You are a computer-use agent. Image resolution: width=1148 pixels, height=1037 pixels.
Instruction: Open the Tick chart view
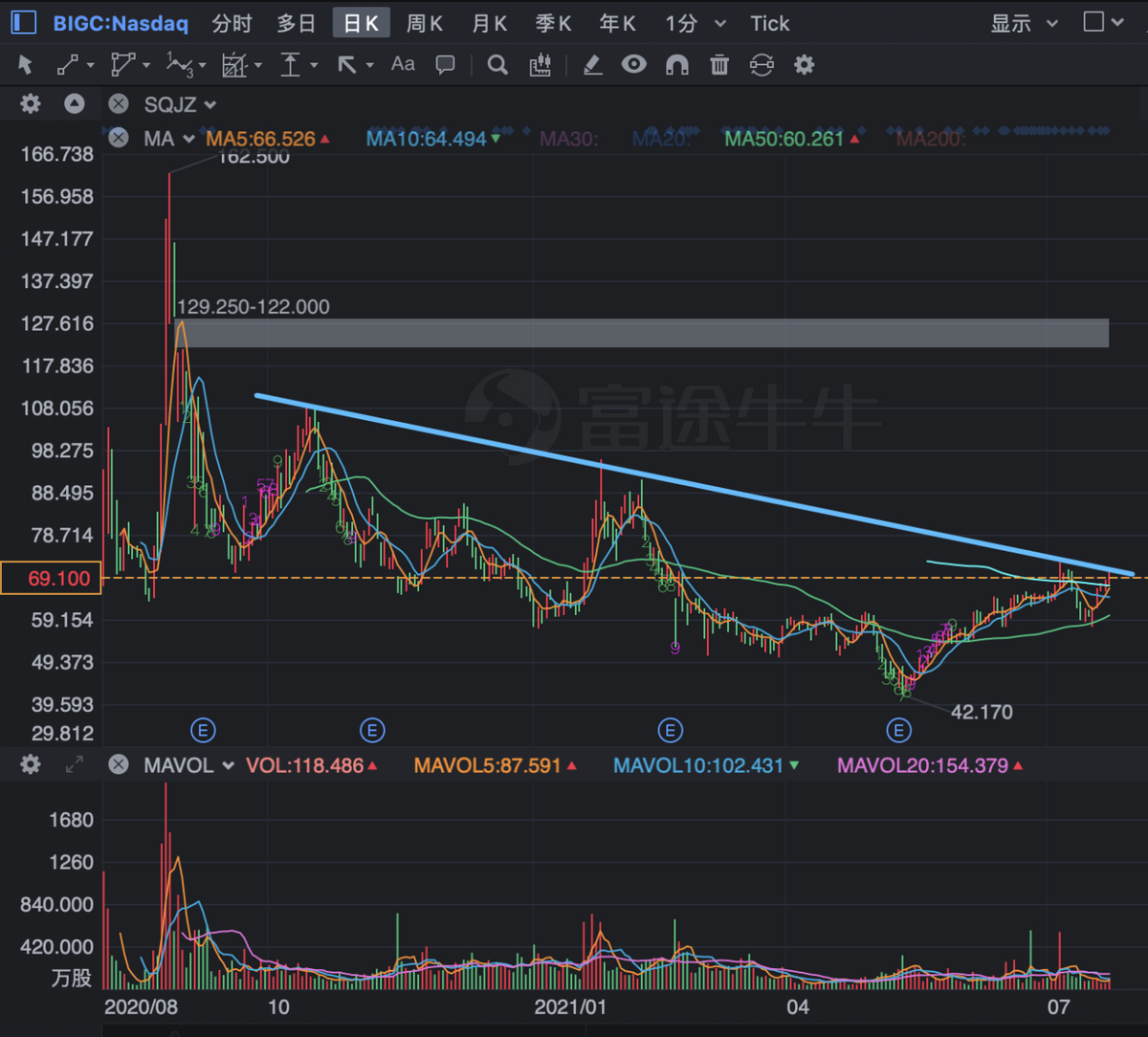click(x=769, y=23)
